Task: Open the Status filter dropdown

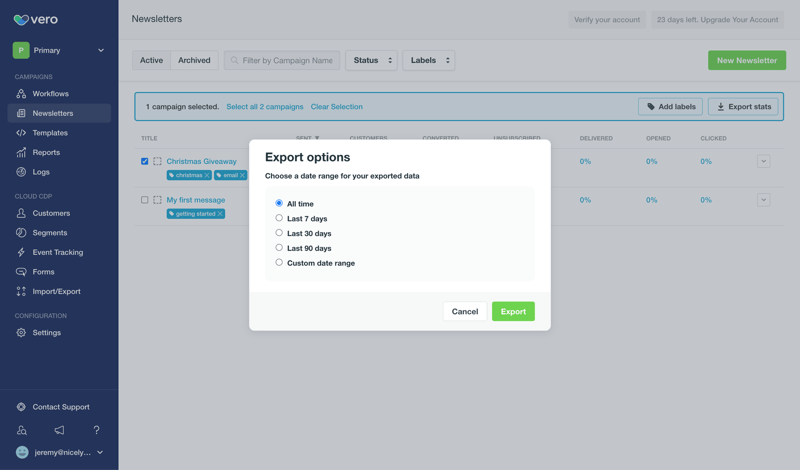Action: click(x=371, y=60)
